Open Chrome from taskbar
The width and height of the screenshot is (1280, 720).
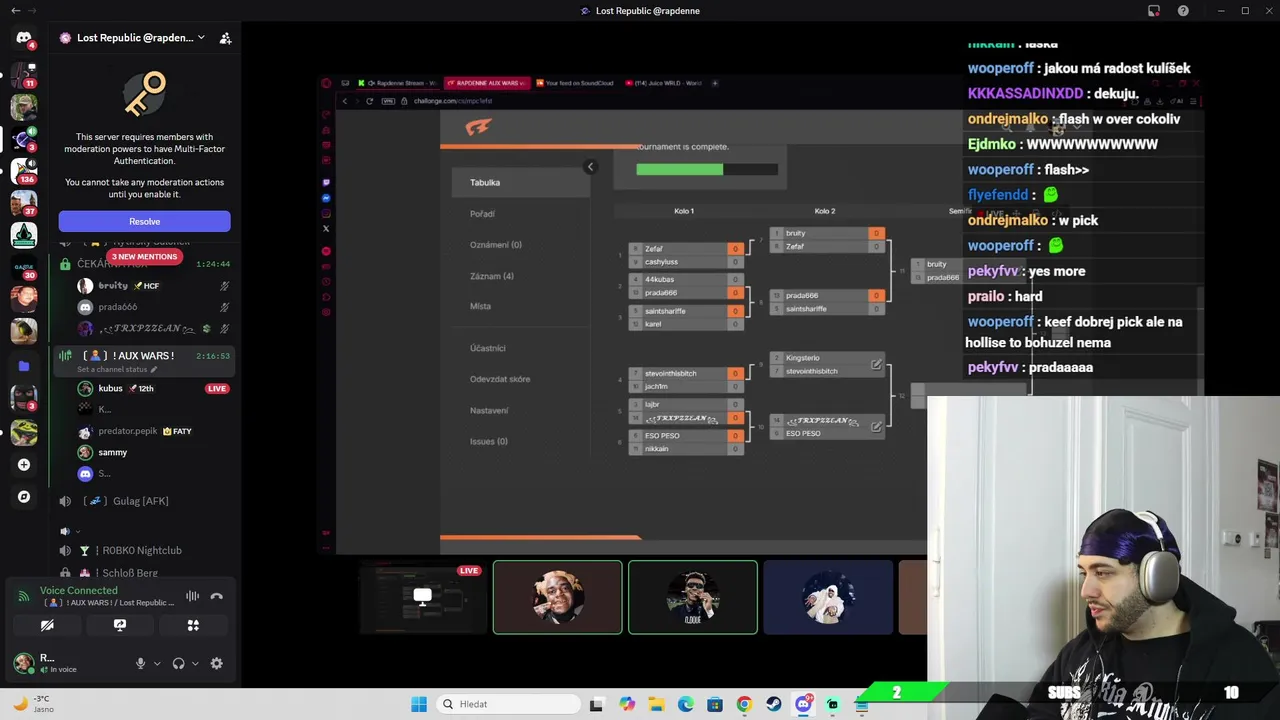[744, 704]
